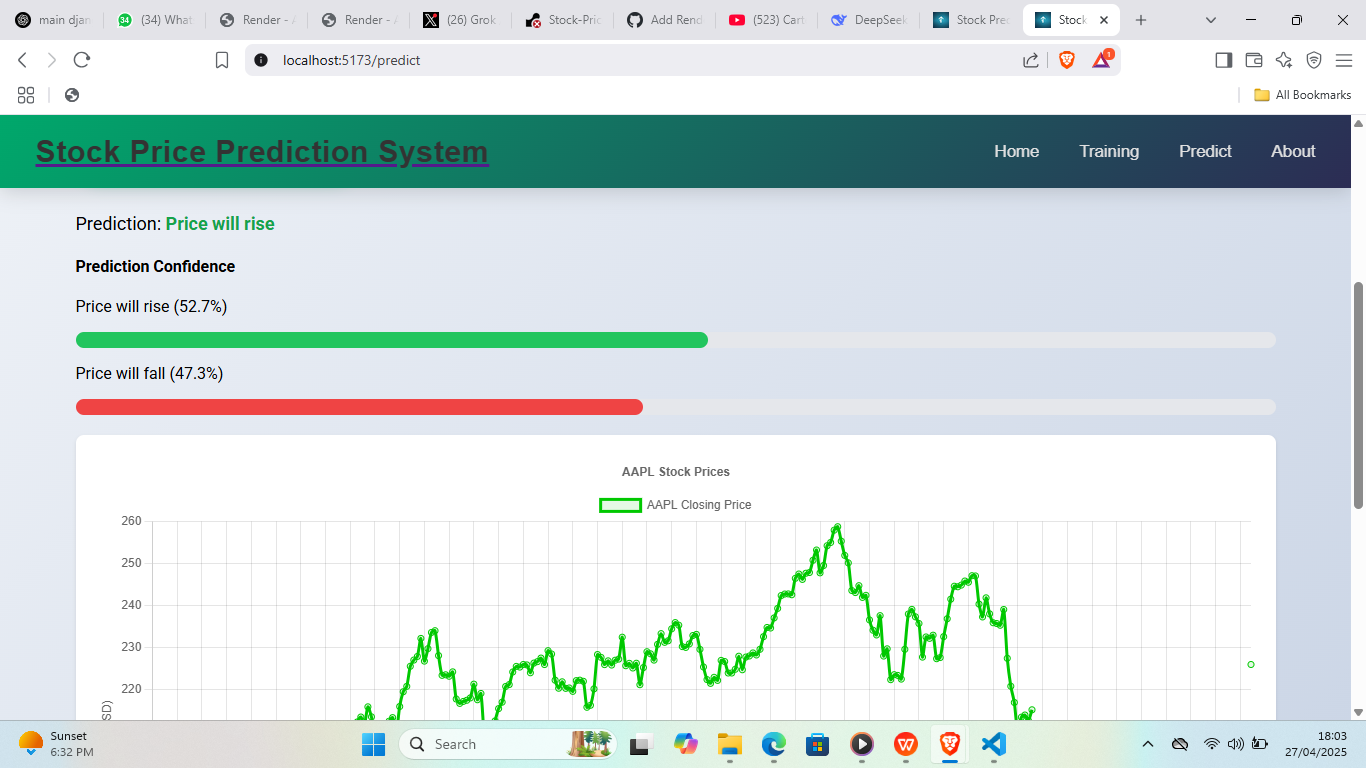The height and width of the screenshot is (768, 1366).
Task: Click the globe bookmark icon
Action: click(x=72, y=95)
